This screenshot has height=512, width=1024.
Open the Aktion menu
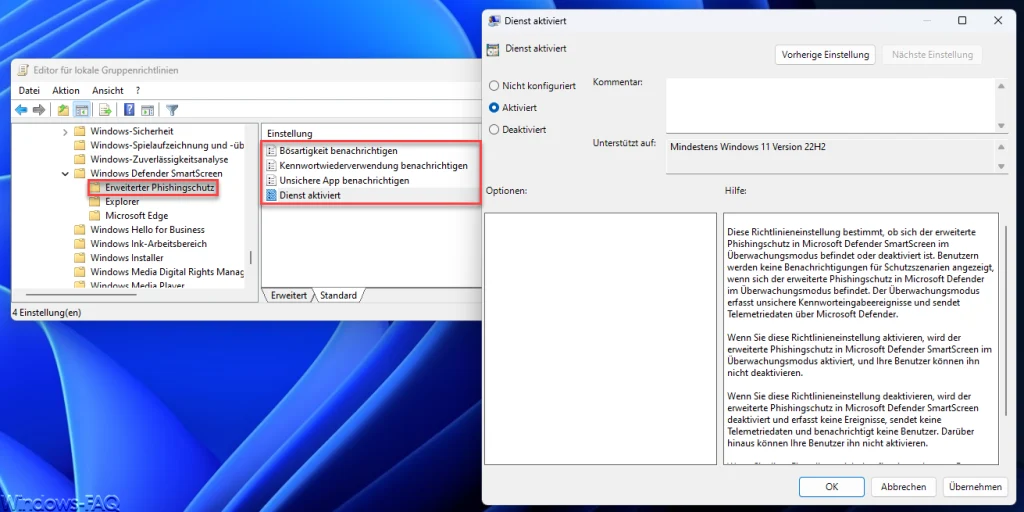coord(66,91)
